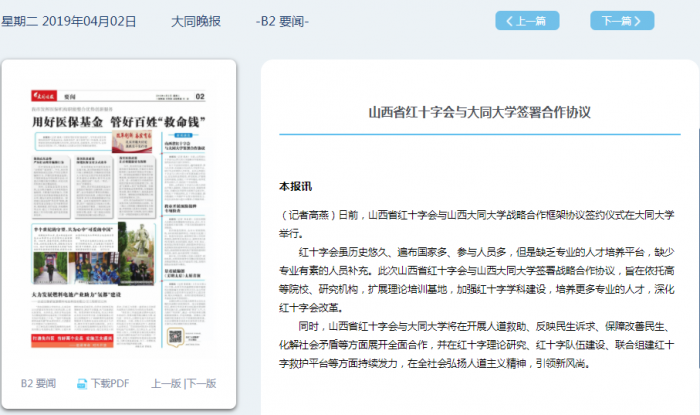Click the B2 要闻 label below the thumbnail

click(x=38, y=383)
